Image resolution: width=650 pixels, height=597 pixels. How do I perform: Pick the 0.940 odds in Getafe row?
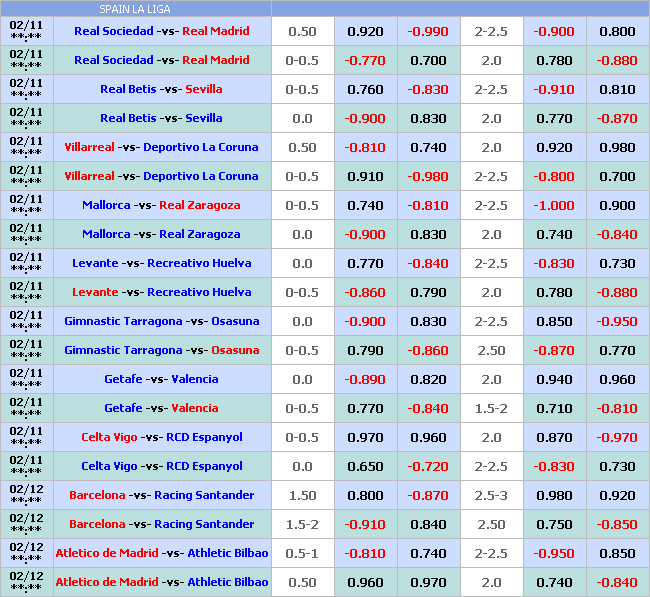(554, 379)
